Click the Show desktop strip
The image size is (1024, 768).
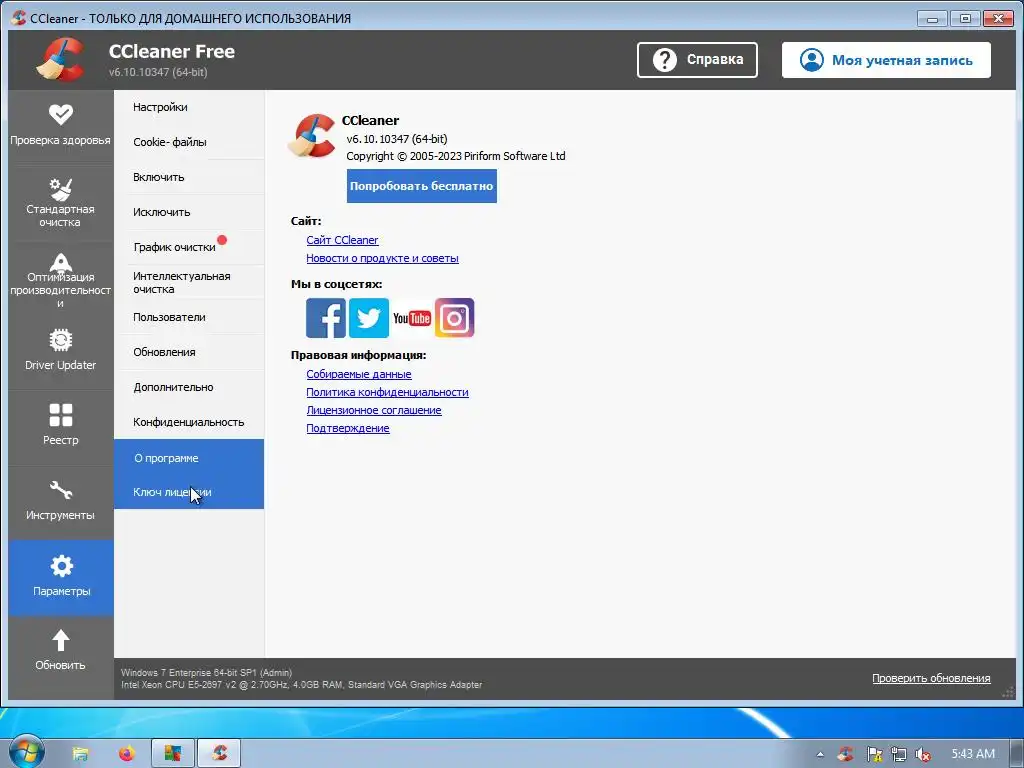[x=1016, y=754]
